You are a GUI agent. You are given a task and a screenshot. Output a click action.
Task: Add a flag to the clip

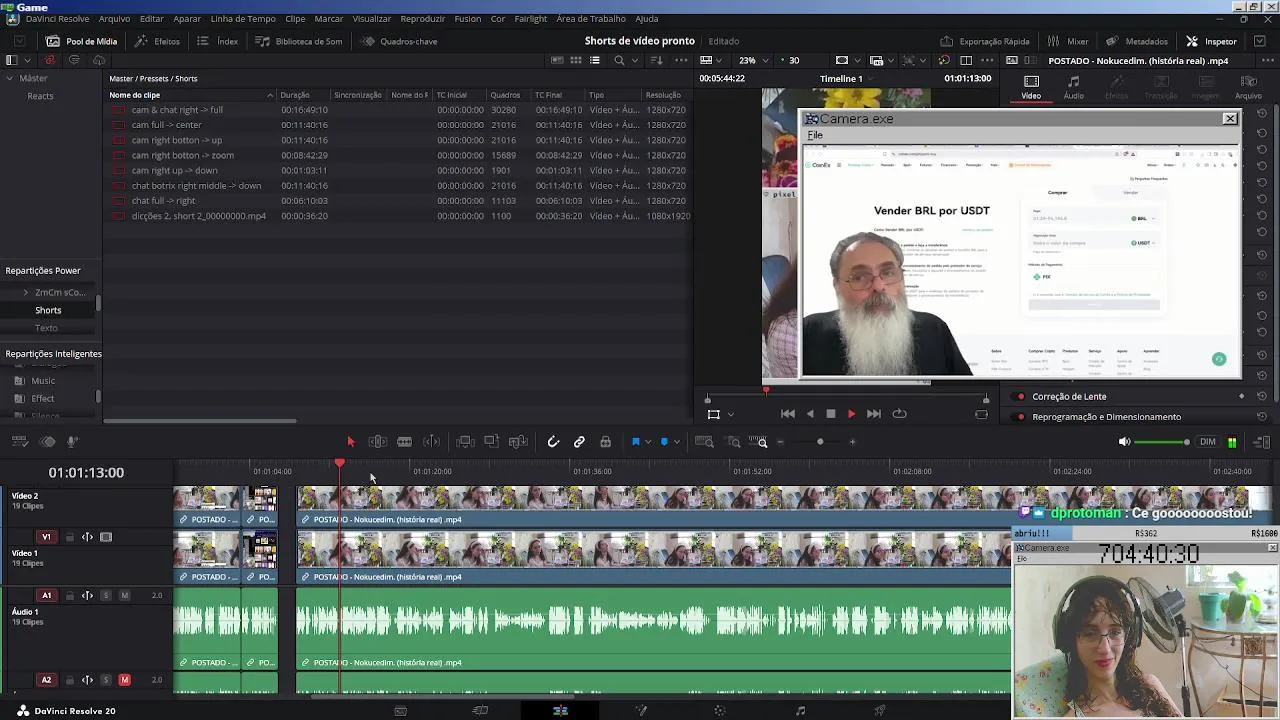tap(635, 442)
